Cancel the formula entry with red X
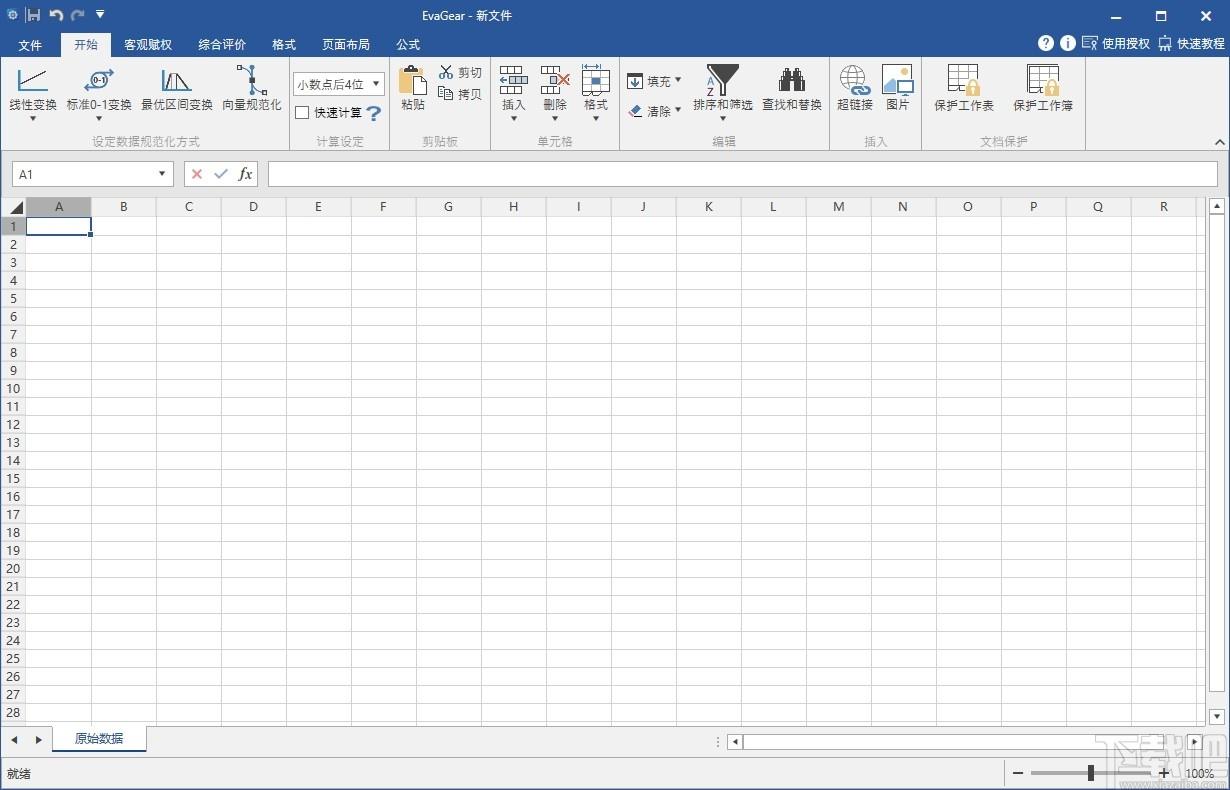This screenshot has width=1230, height=790. (197, 174)
